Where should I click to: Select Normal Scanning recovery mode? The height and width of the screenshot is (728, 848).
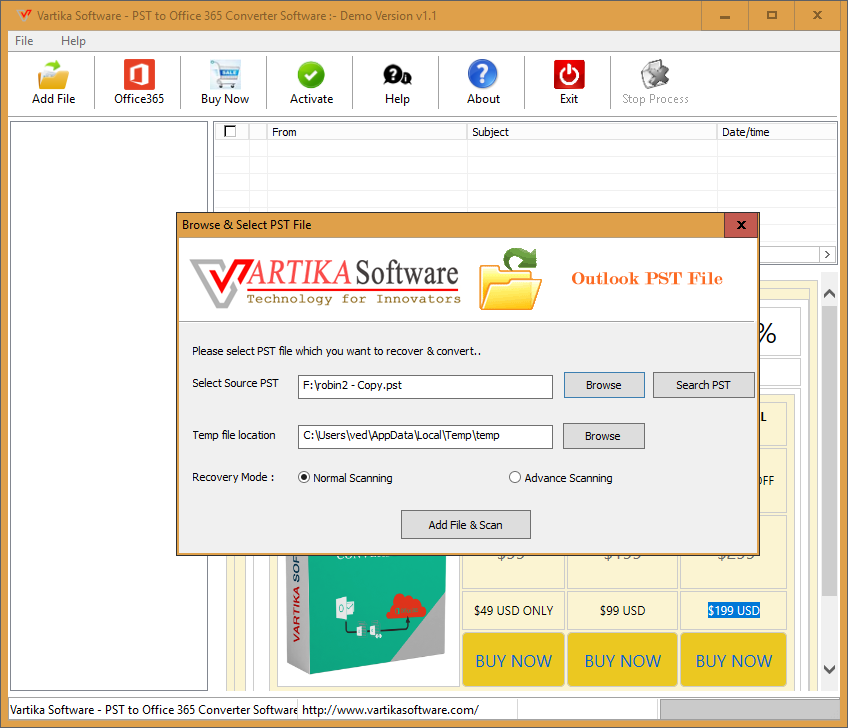[303, 478]
